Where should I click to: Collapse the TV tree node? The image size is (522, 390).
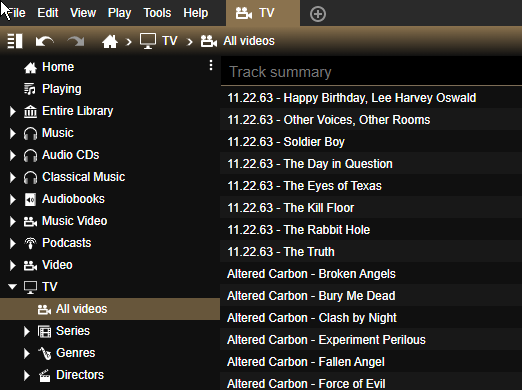pos(12,287)
